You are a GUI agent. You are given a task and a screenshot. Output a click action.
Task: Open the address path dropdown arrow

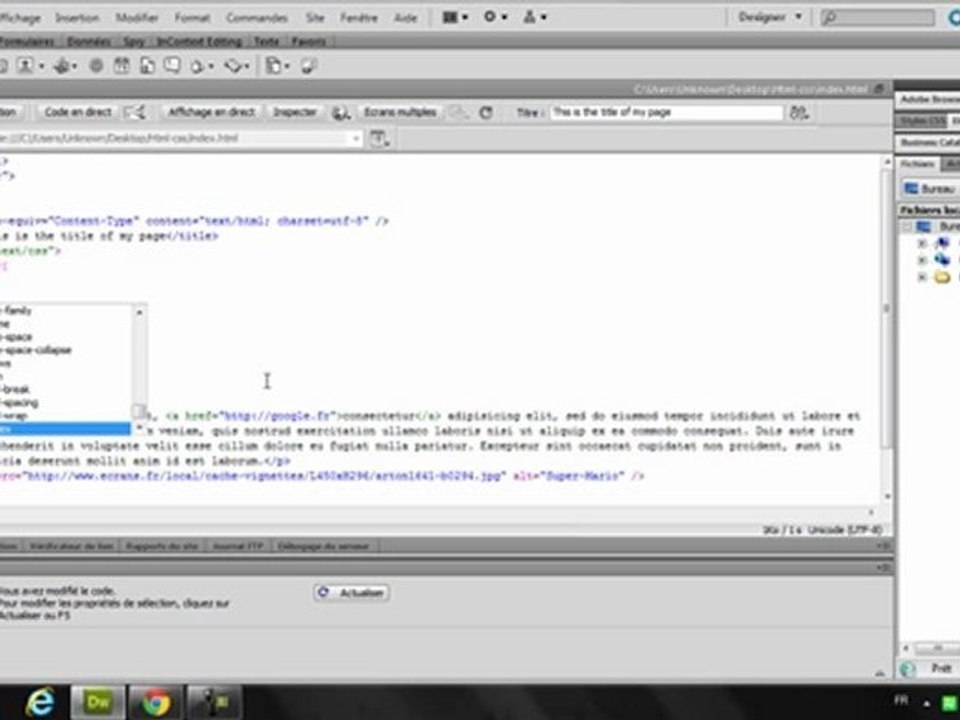point(355,138)
